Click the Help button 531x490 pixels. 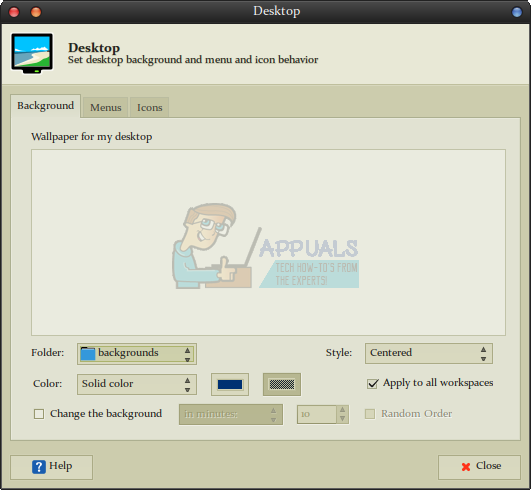[x=51, y=467]
